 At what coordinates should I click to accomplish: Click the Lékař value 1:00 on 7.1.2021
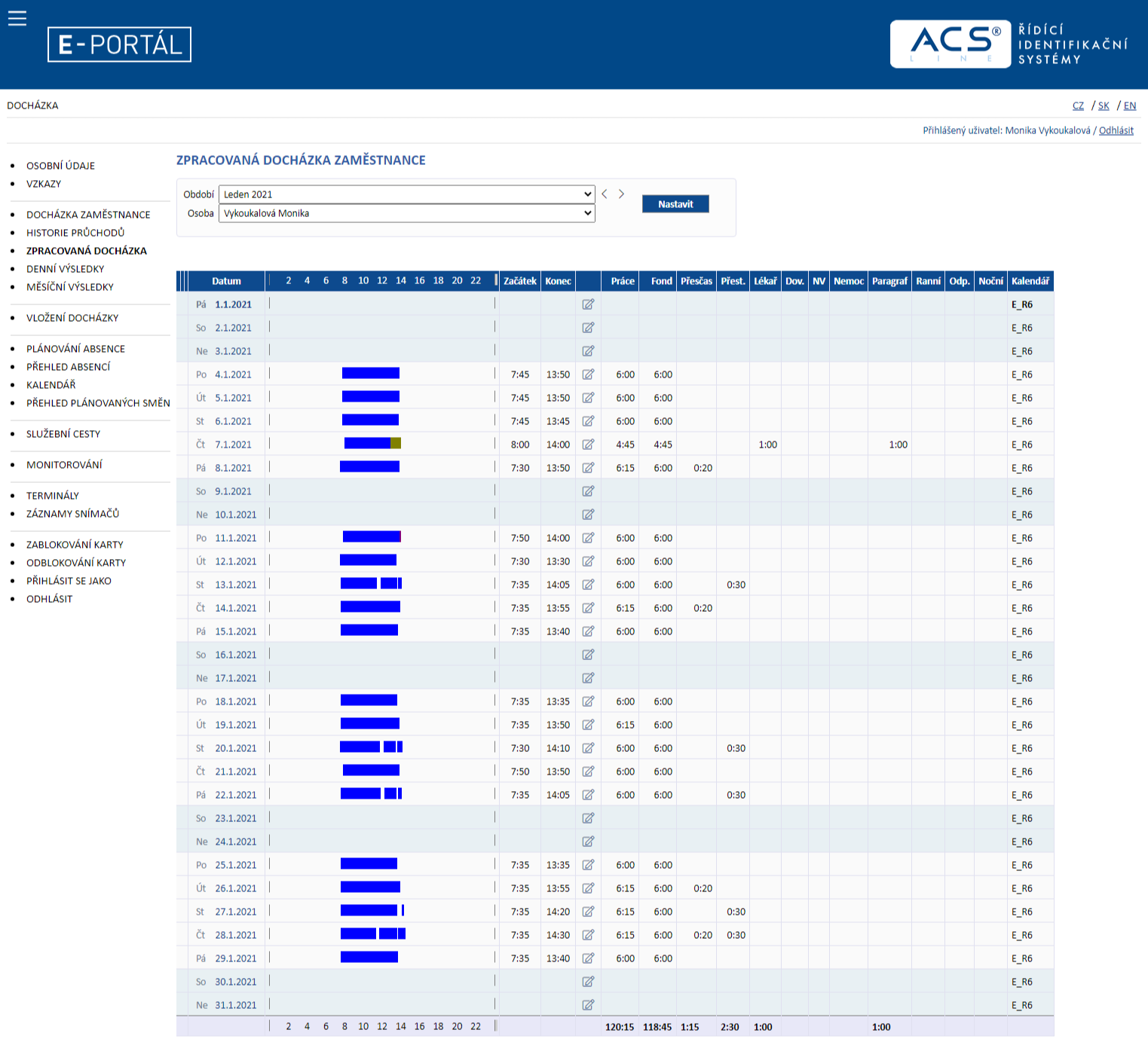tap(767, 445)
